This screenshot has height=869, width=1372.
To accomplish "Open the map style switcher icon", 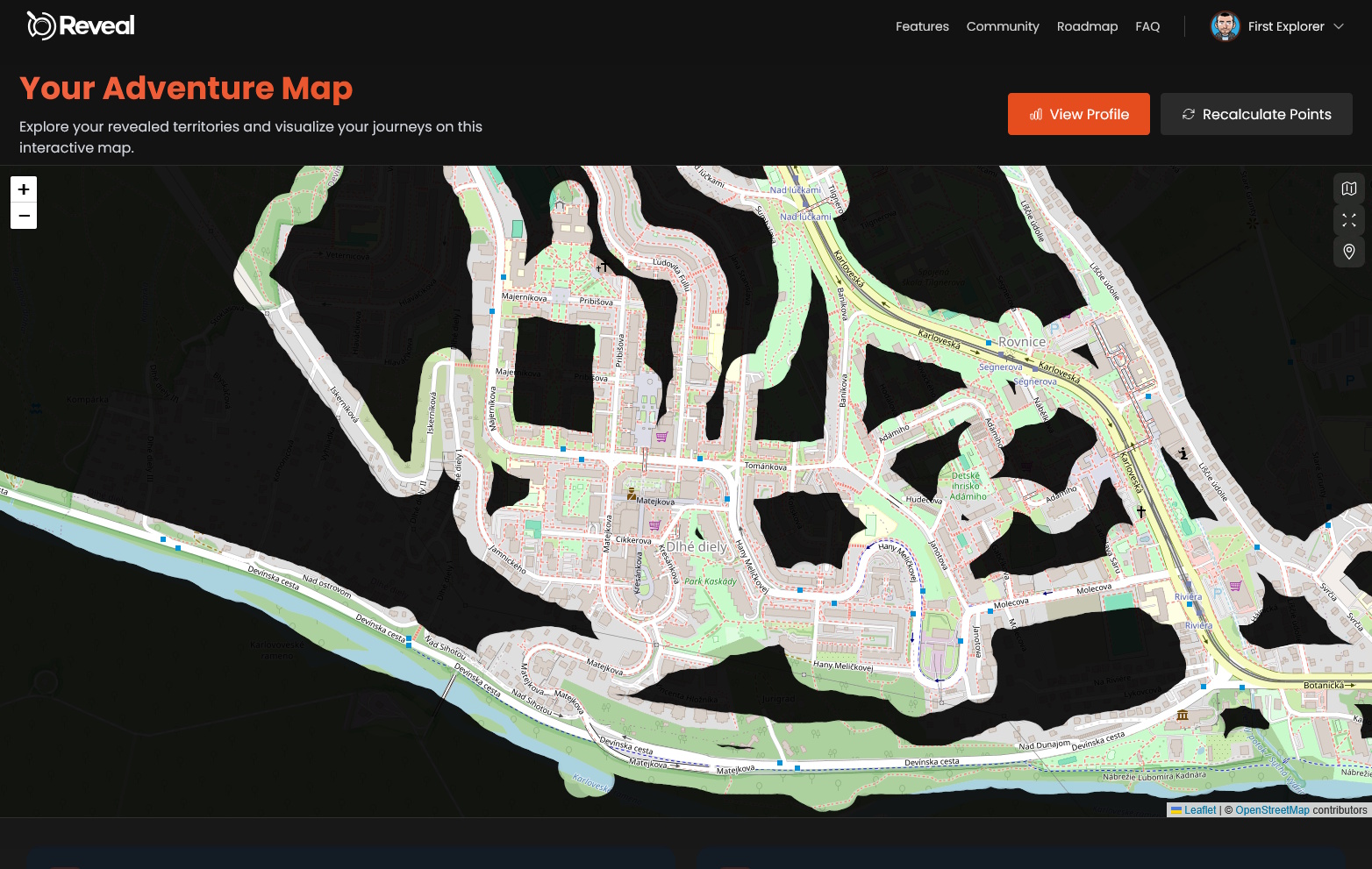I will click(x=1348, y=189).
